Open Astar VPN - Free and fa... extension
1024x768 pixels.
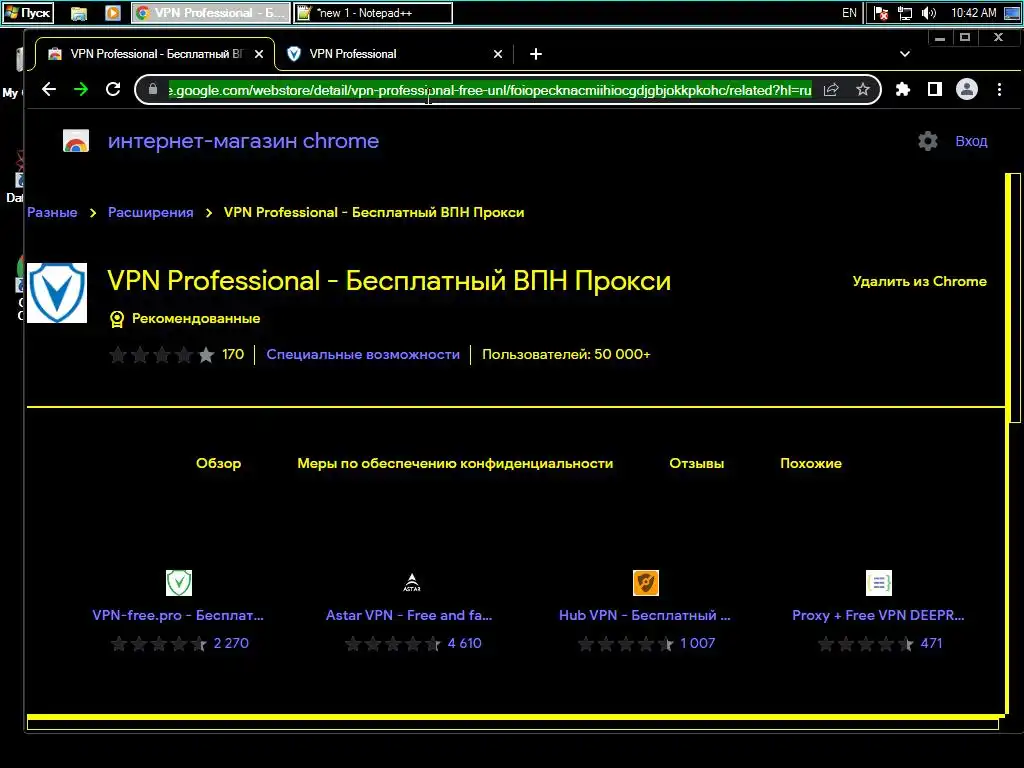pyautogui.click(x=409, y=615)
